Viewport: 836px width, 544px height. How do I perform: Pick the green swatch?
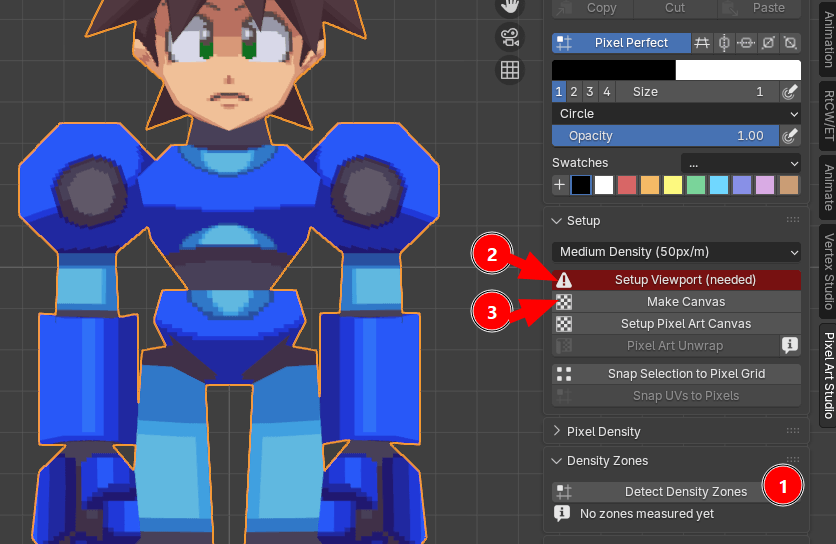[696, 185]
